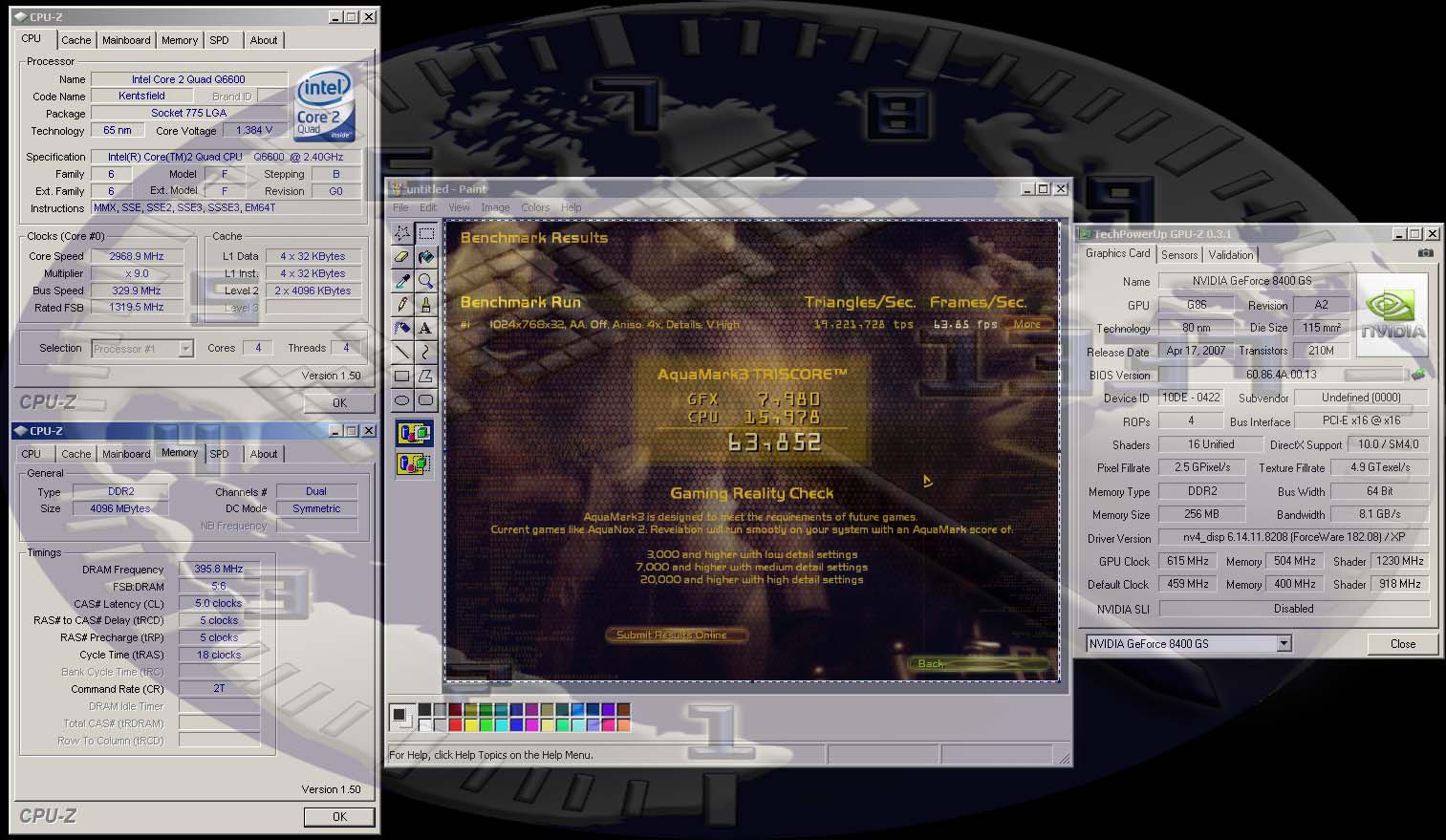Choose the straight Line tool
The image size is (1446, 840).
[x=402, y=353]
